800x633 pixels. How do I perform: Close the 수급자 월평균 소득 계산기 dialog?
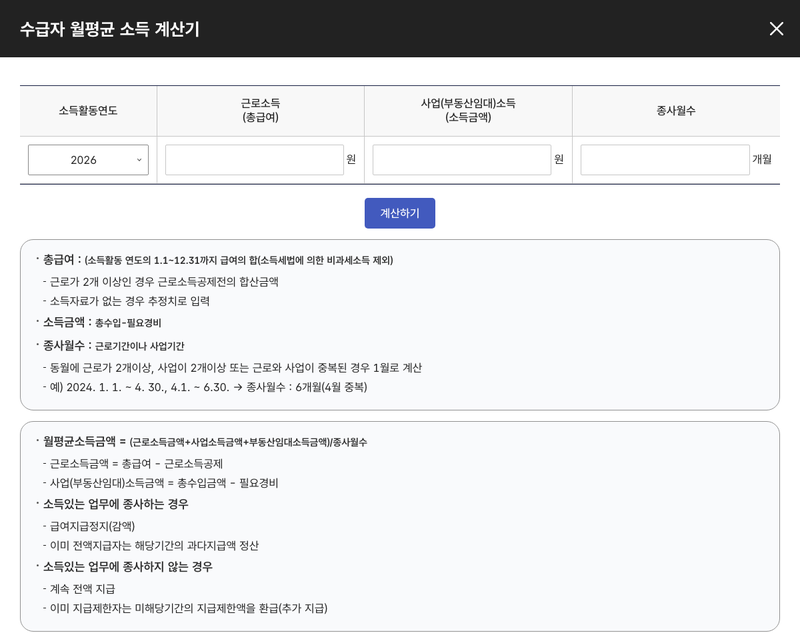click(776, 29)
